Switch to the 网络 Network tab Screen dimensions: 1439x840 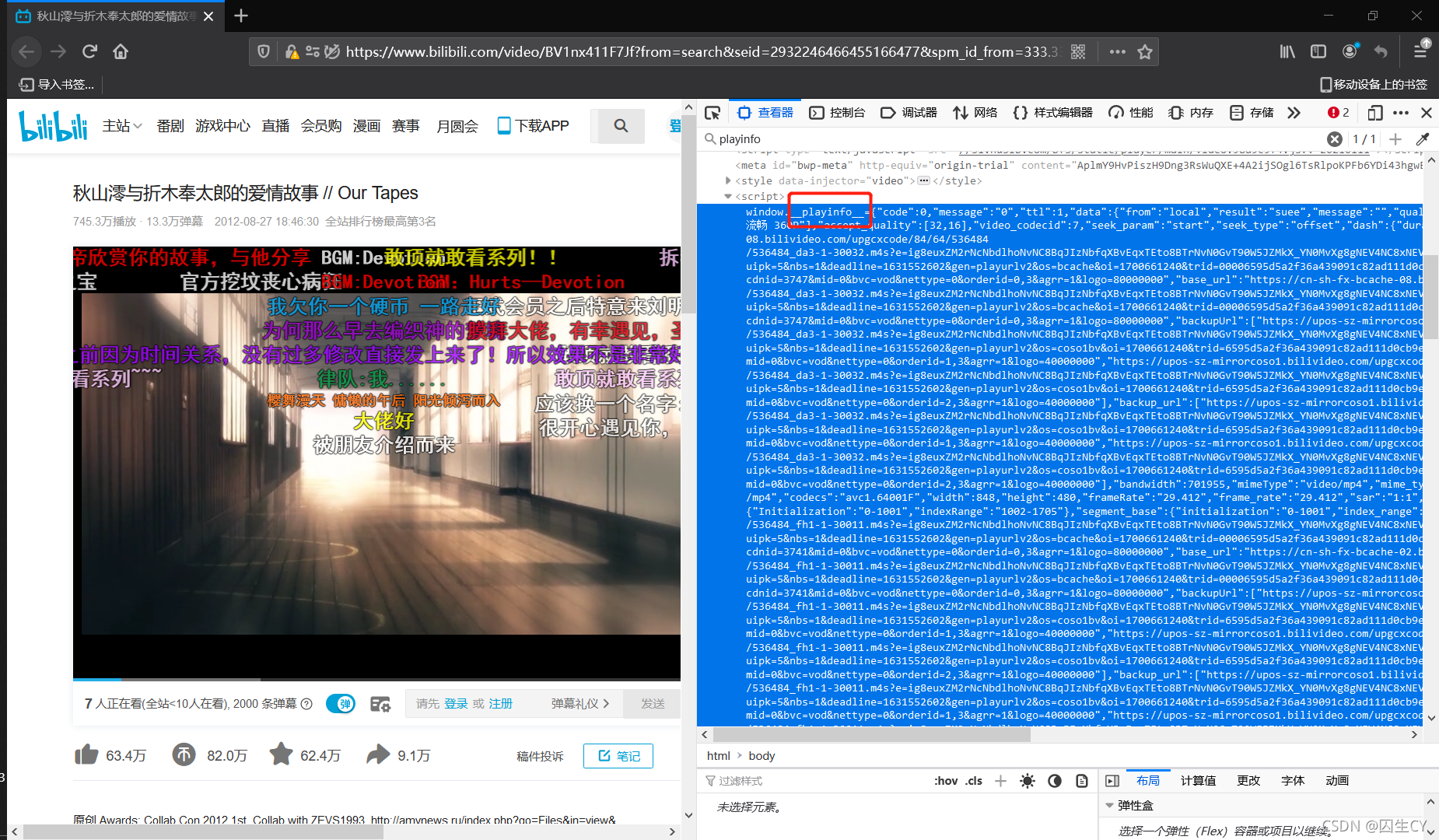point(975,113)
